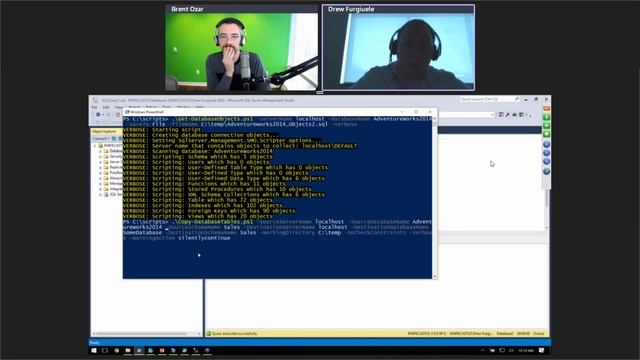Viewport: 640px width, 360px height.
Task: Open the database dropdown in SSMS toolbar
Action: pyautogui.click(x=491, y=115)
